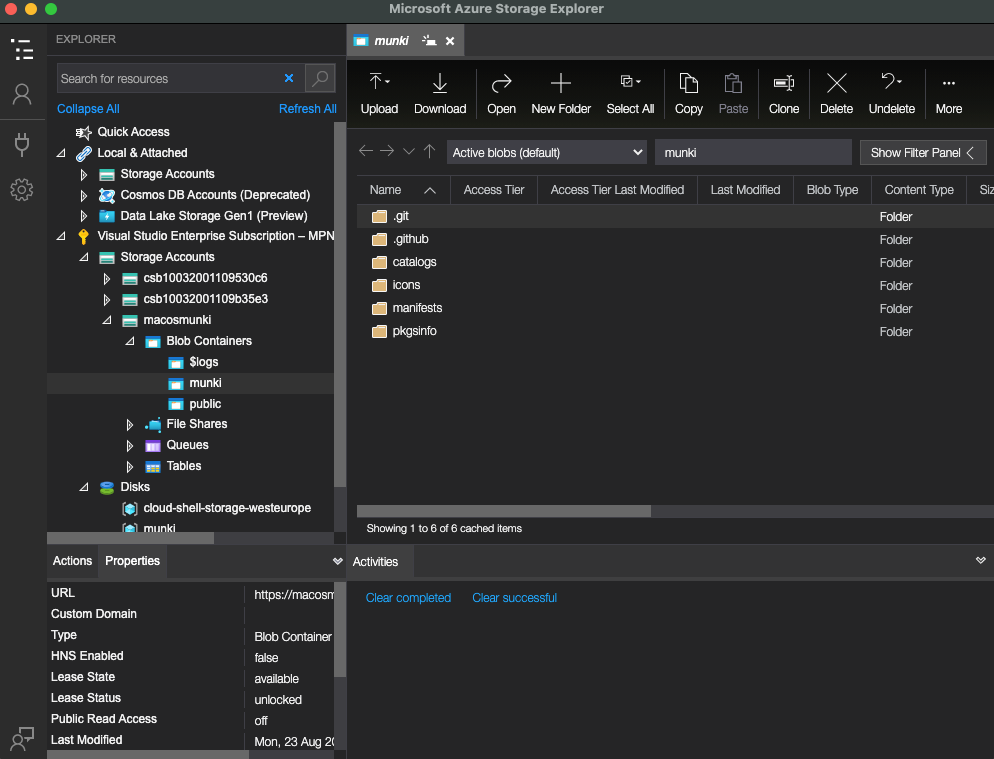Open the Active blobs (default) dropdown
The width and height of the screenshot is (994, 759).
tap(547, 153)
